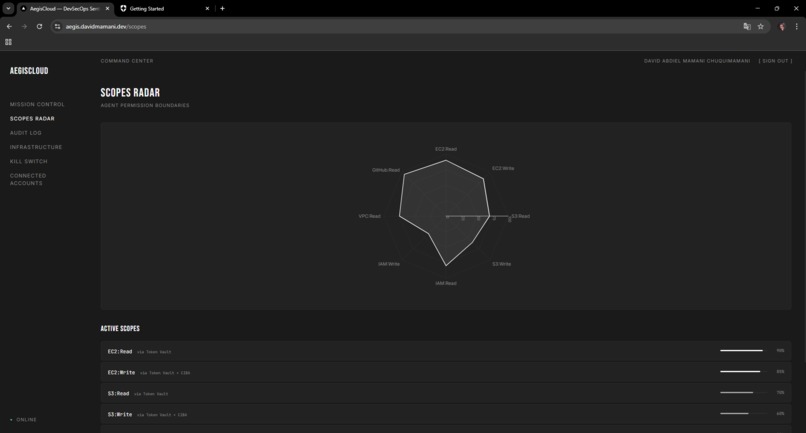
Task: Select the S3:Read scope row
Action: (x=446, y=393)
